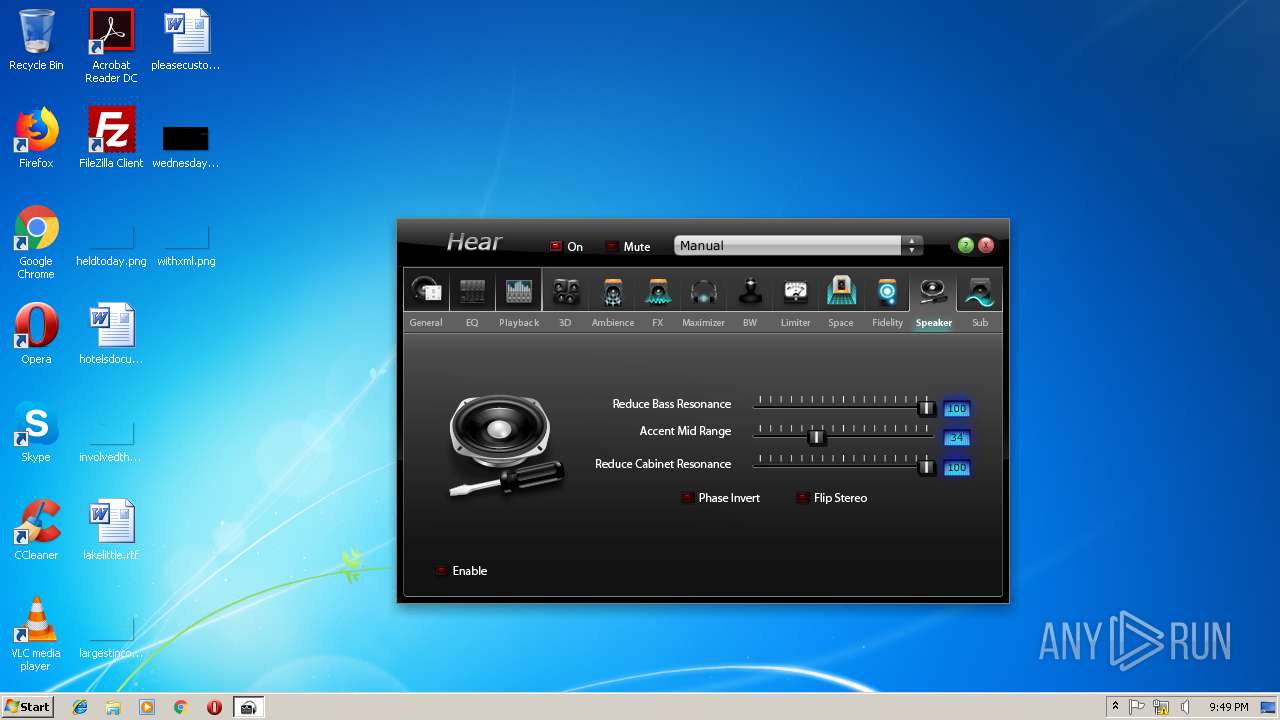The height and width of the screenshot is (720, 1280).
Task: Toggle the Enable checkbox for Speaker
Action: tap(442, 571)
